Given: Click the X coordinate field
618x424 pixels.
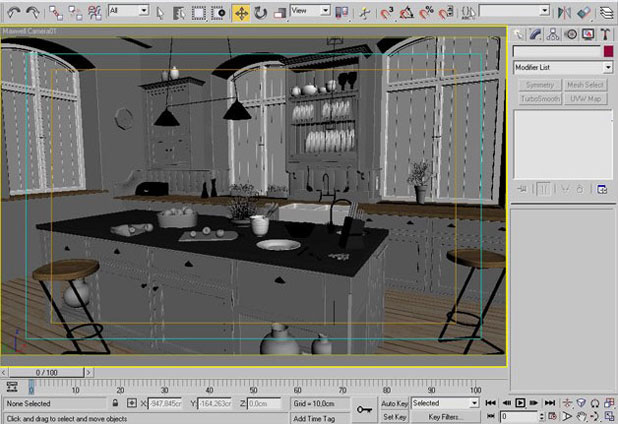Looking at the screenshot, I should coord(165,404).
